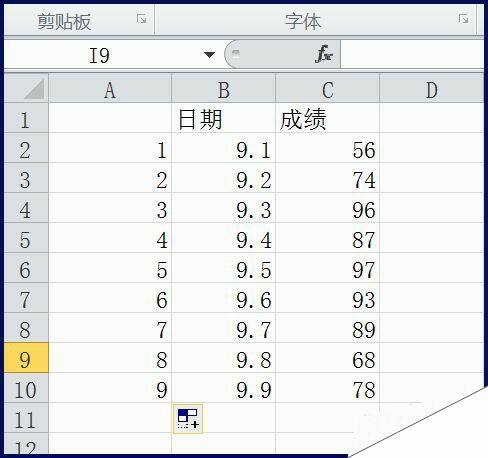Screen dimensions: 488x458
Task: Select row 11 header
Action: [26, 418]
